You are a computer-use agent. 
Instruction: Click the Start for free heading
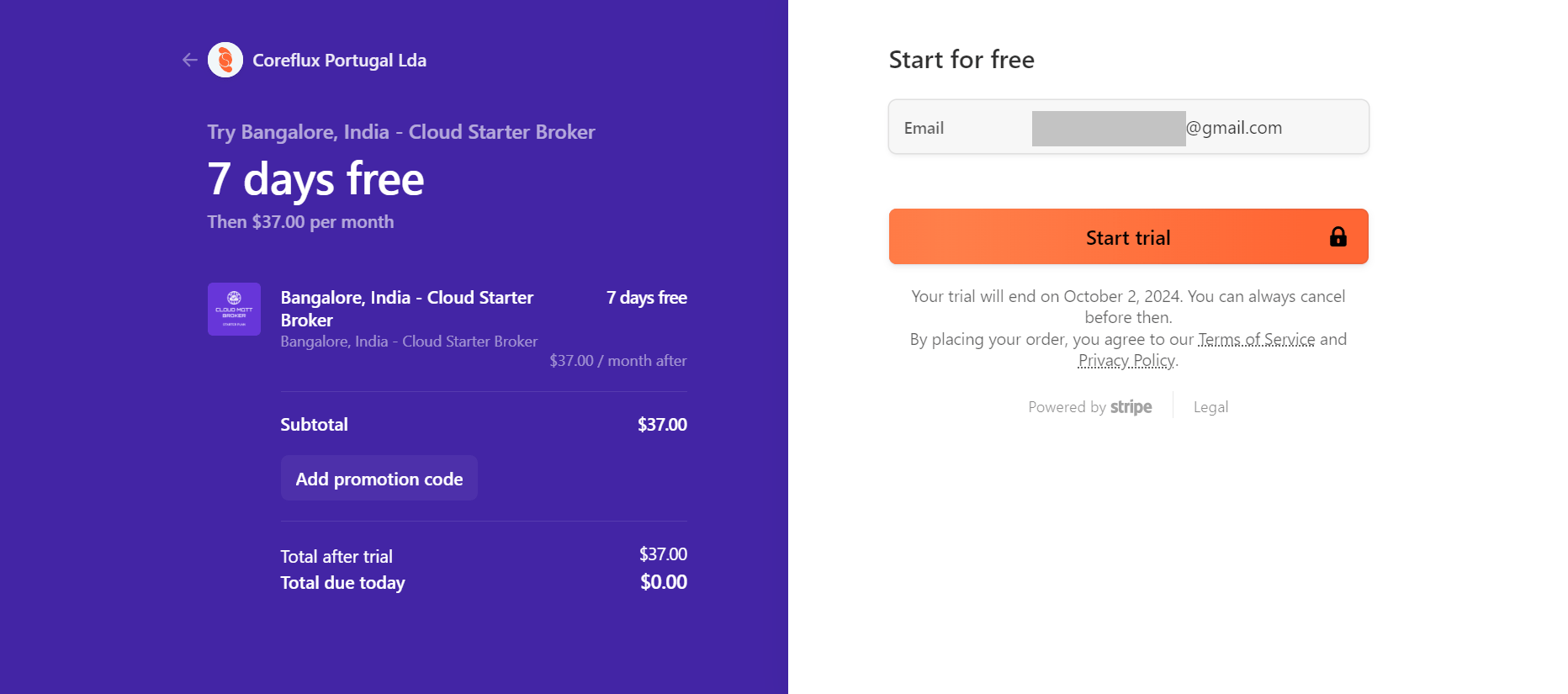(x=961, y=60)
